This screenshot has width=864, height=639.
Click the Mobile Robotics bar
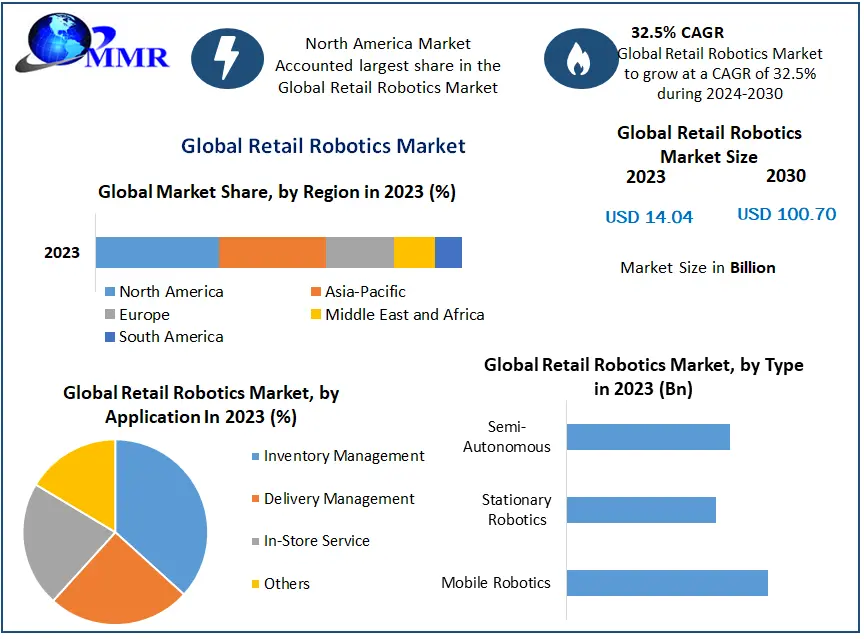(667, 583)
